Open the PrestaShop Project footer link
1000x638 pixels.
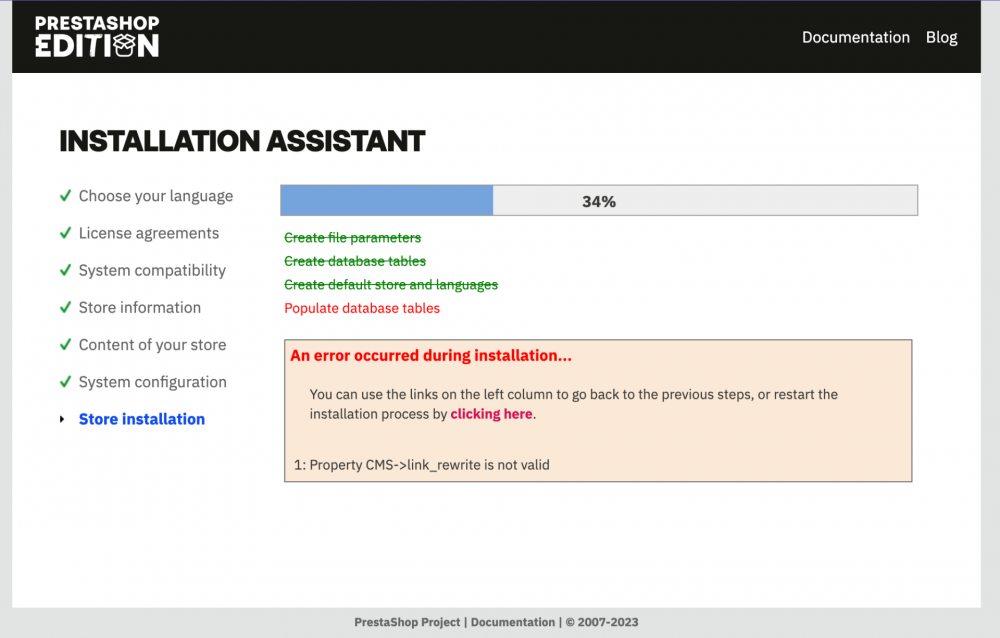(x=407, y=622)
